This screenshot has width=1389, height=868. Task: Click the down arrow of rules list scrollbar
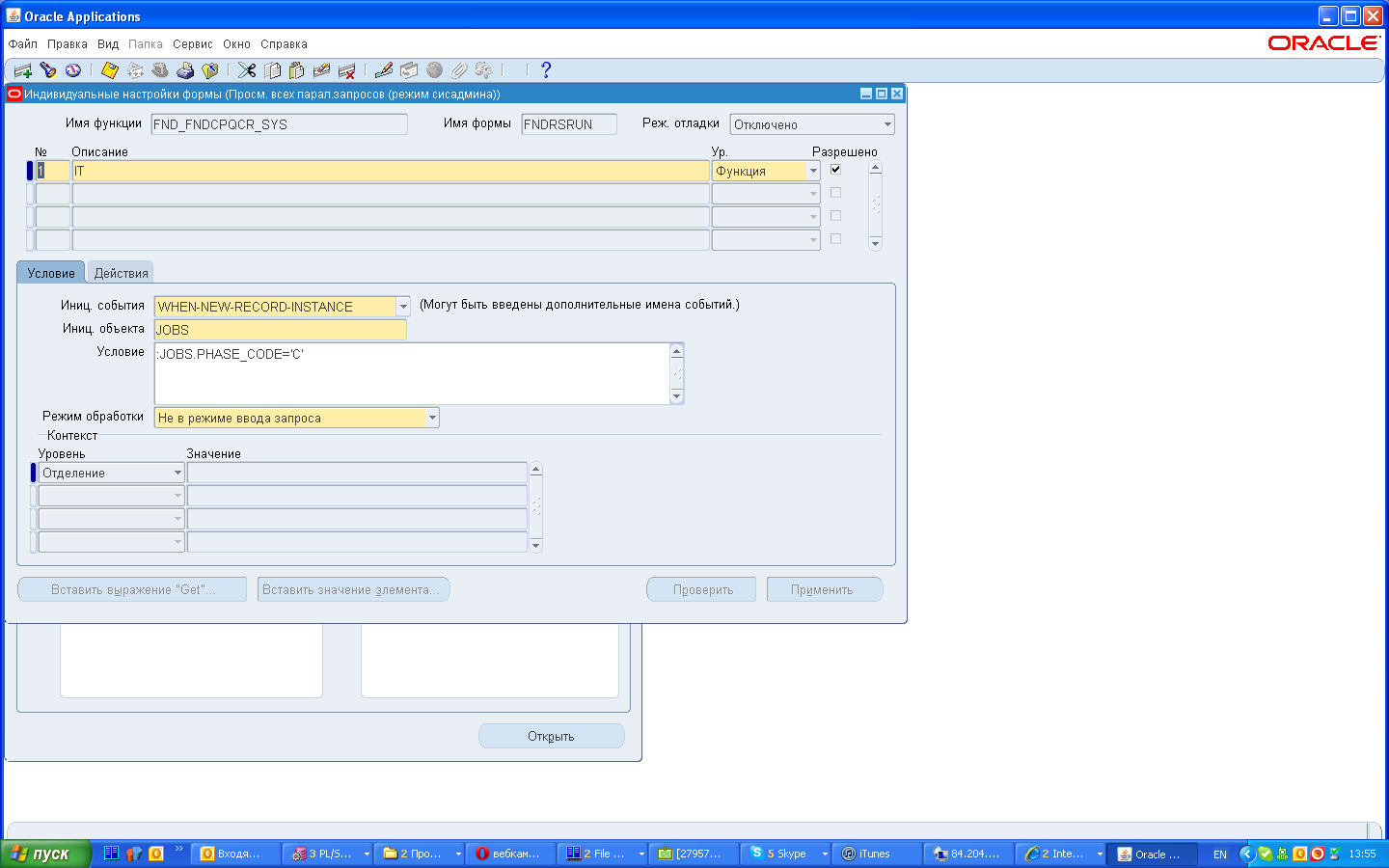point(876,244)
